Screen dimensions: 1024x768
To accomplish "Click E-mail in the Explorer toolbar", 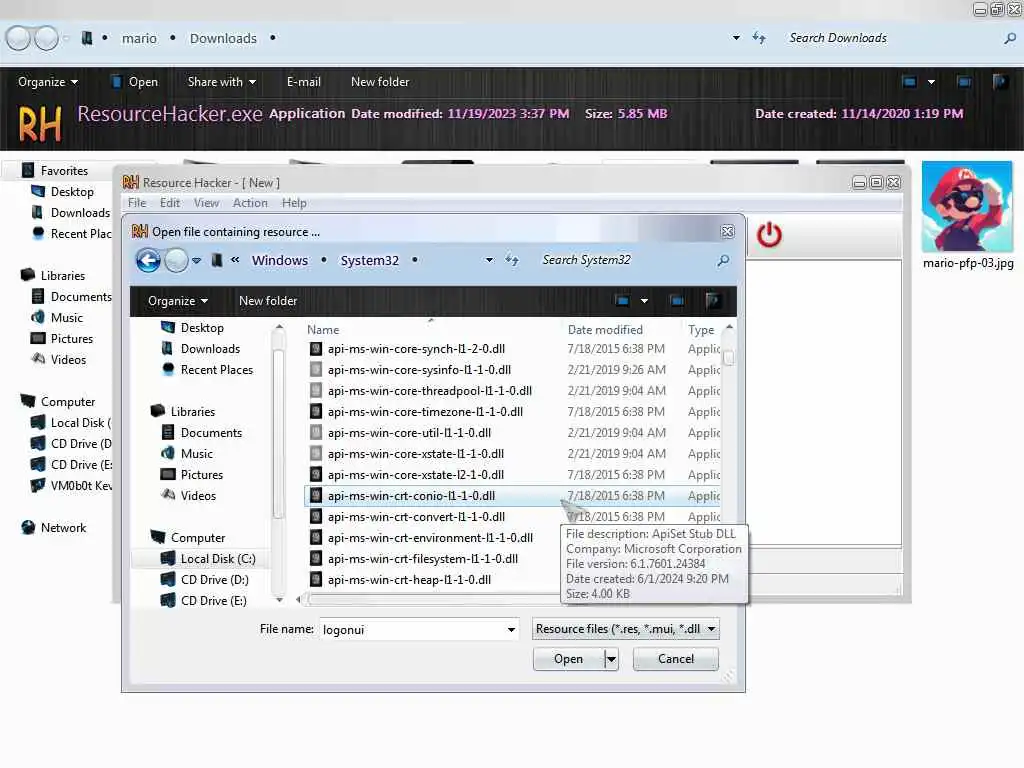I will 304,82.
